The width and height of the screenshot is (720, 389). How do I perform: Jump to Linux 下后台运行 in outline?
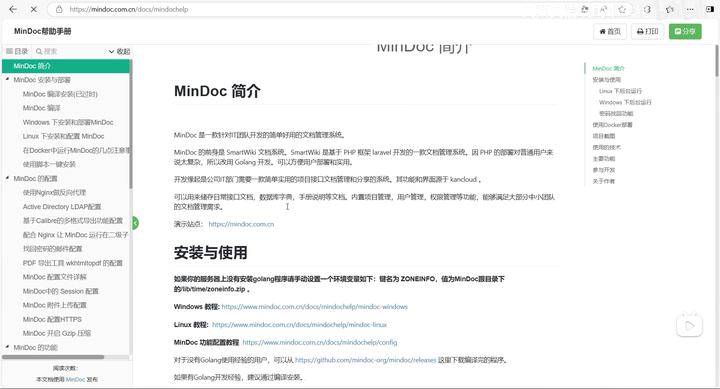620,91
